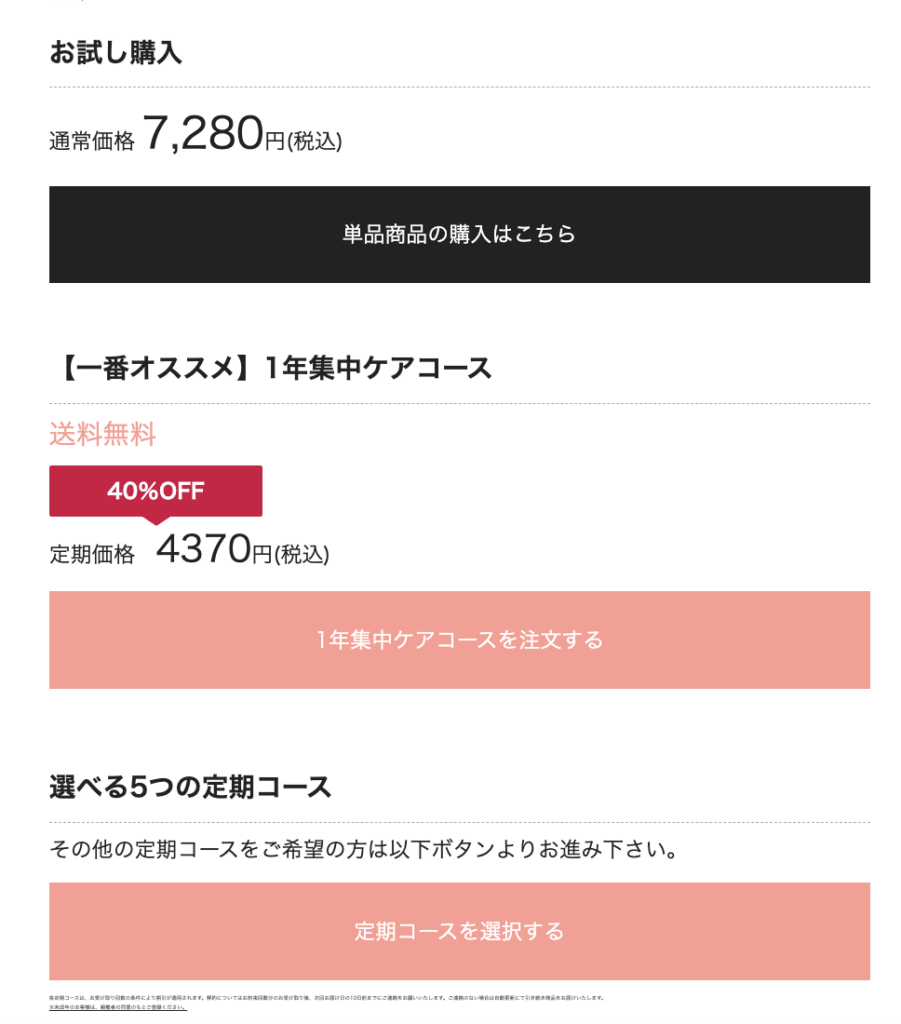Screen dimensions: 901x1024
Task: Click the 選べる5つの定期コース heading
Action: point(190,787)
